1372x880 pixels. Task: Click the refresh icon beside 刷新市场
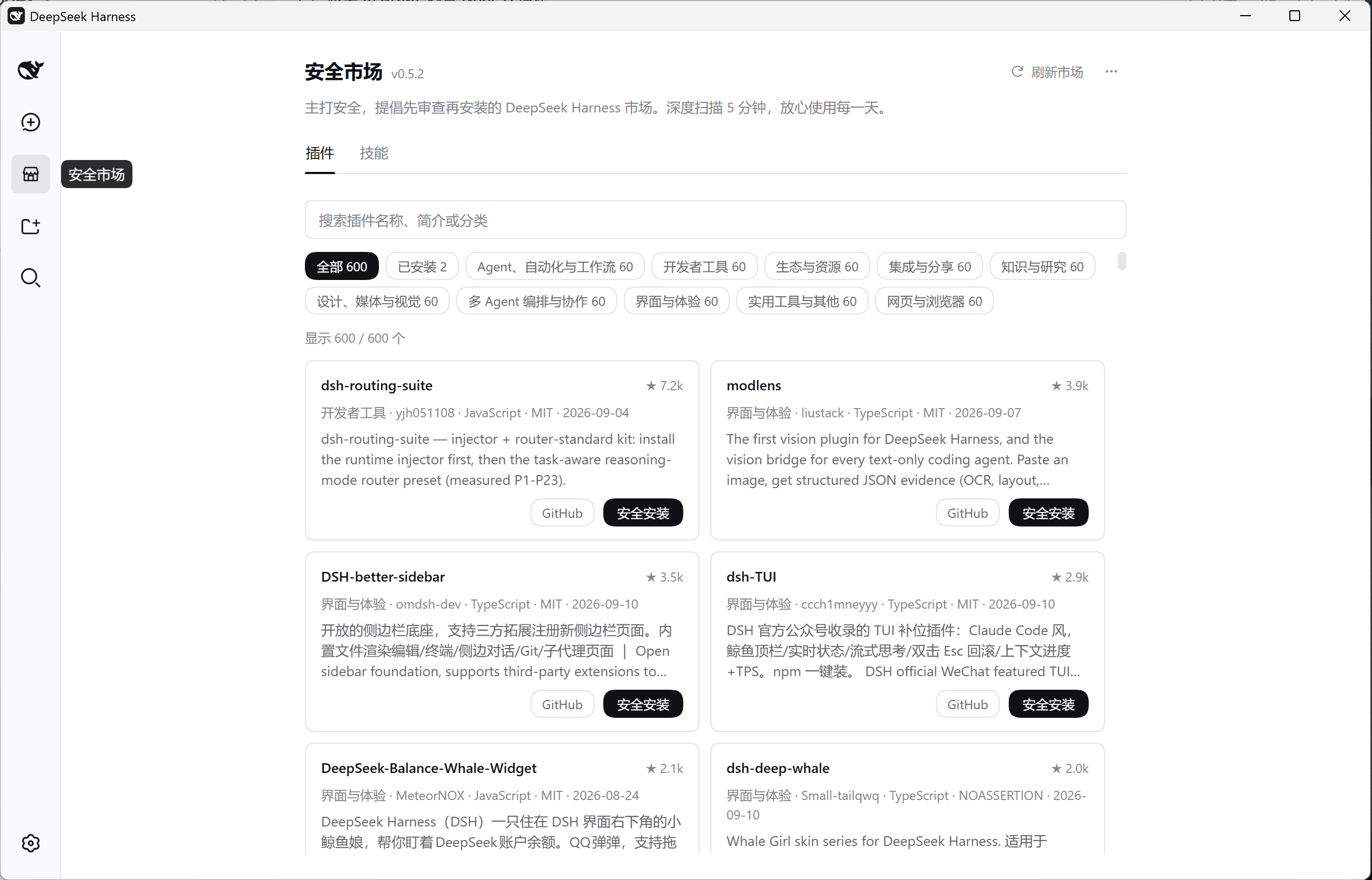pos(1017,71)
